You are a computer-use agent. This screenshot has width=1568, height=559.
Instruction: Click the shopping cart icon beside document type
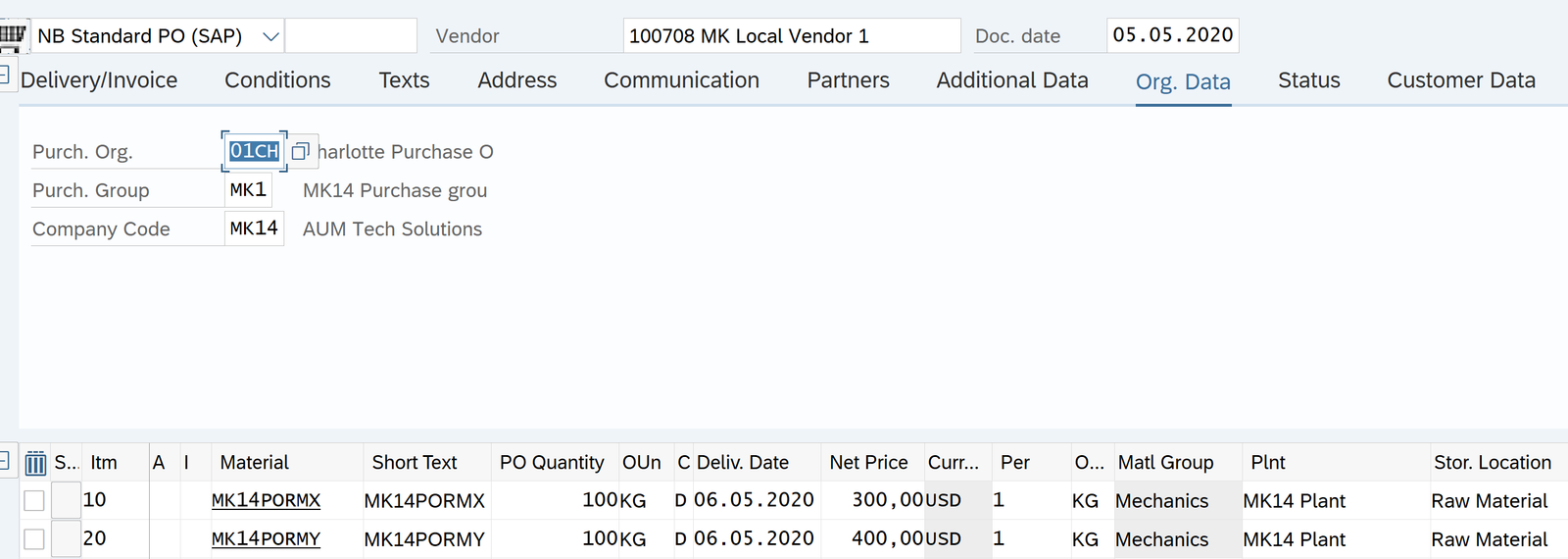click(x=13, y=36)
